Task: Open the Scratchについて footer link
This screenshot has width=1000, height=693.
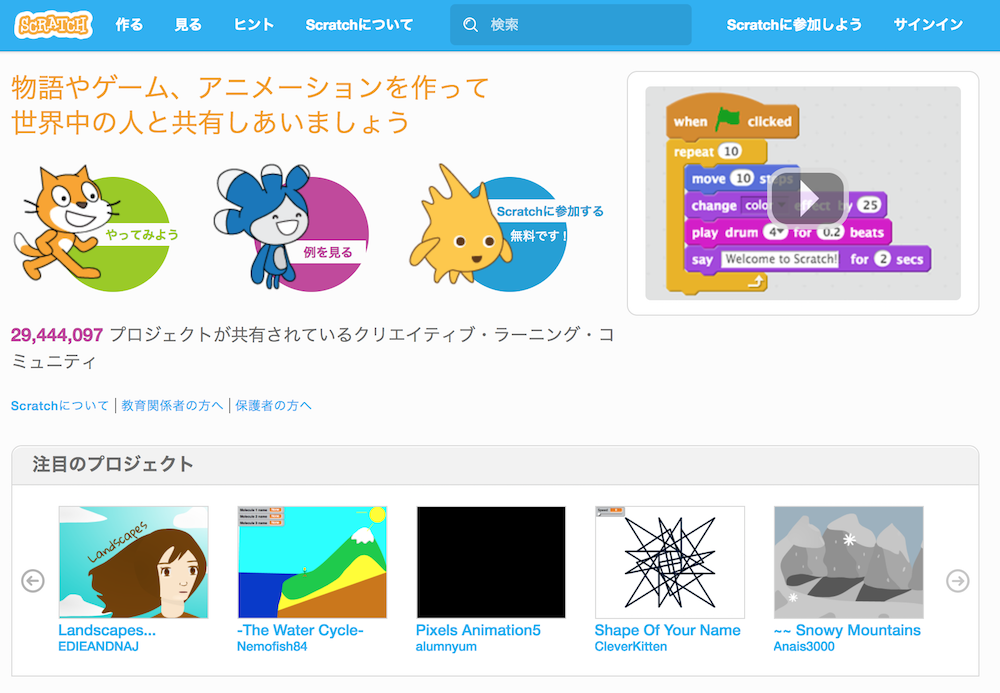Action: [x=60, y=405]
